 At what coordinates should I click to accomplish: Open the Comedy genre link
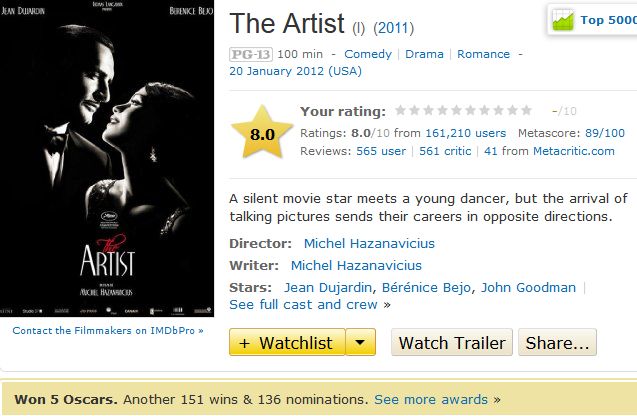click(368, 54)
